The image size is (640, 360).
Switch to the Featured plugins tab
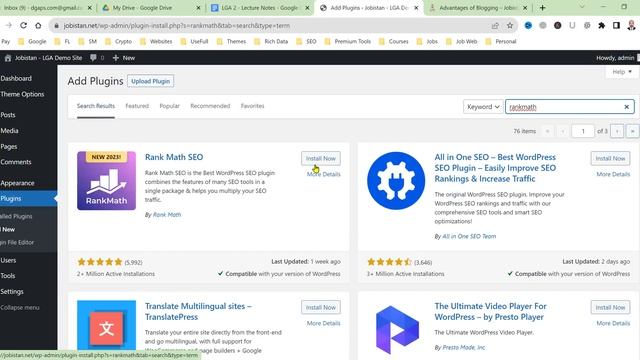tap(137, 106)
